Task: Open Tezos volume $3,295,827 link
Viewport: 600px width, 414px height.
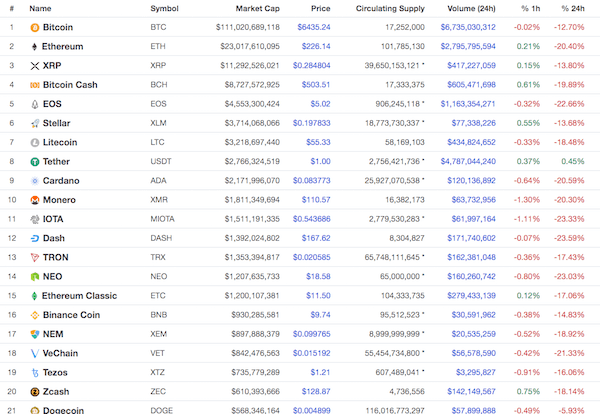Action: (476, 372)
